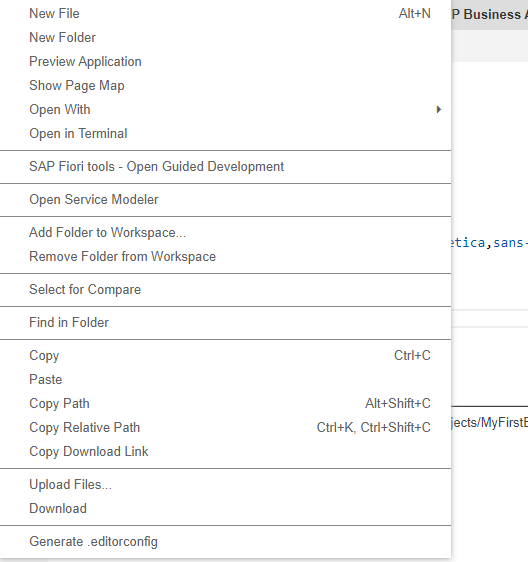Choose Paste from the menu
The width and height of the screenshot is (528, 562).
coord(225,380)
